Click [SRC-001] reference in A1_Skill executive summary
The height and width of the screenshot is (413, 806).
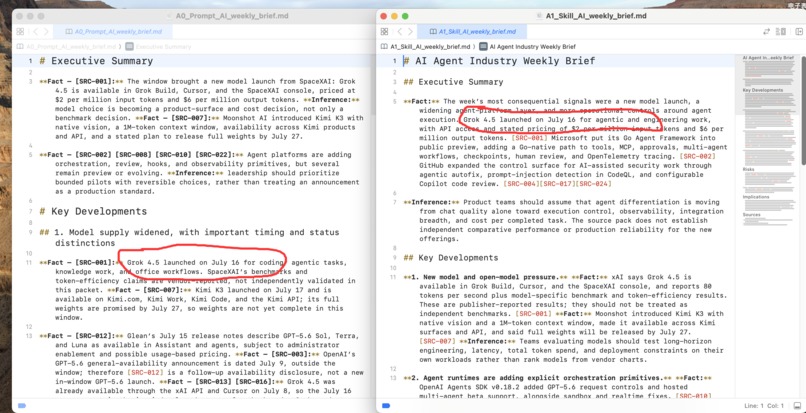pos(529,138)
